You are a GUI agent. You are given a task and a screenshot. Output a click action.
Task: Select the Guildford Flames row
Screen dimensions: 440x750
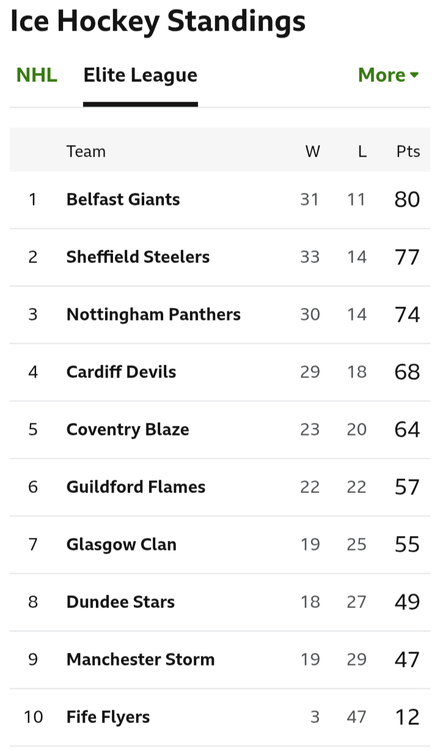pos(220,487)
